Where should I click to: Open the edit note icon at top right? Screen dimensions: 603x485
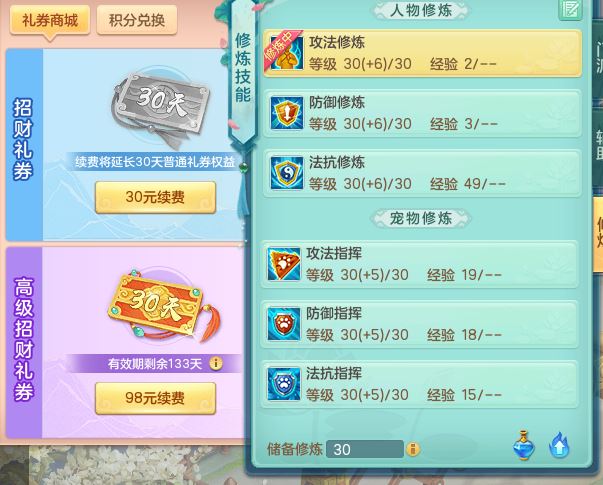click(570, 9)
